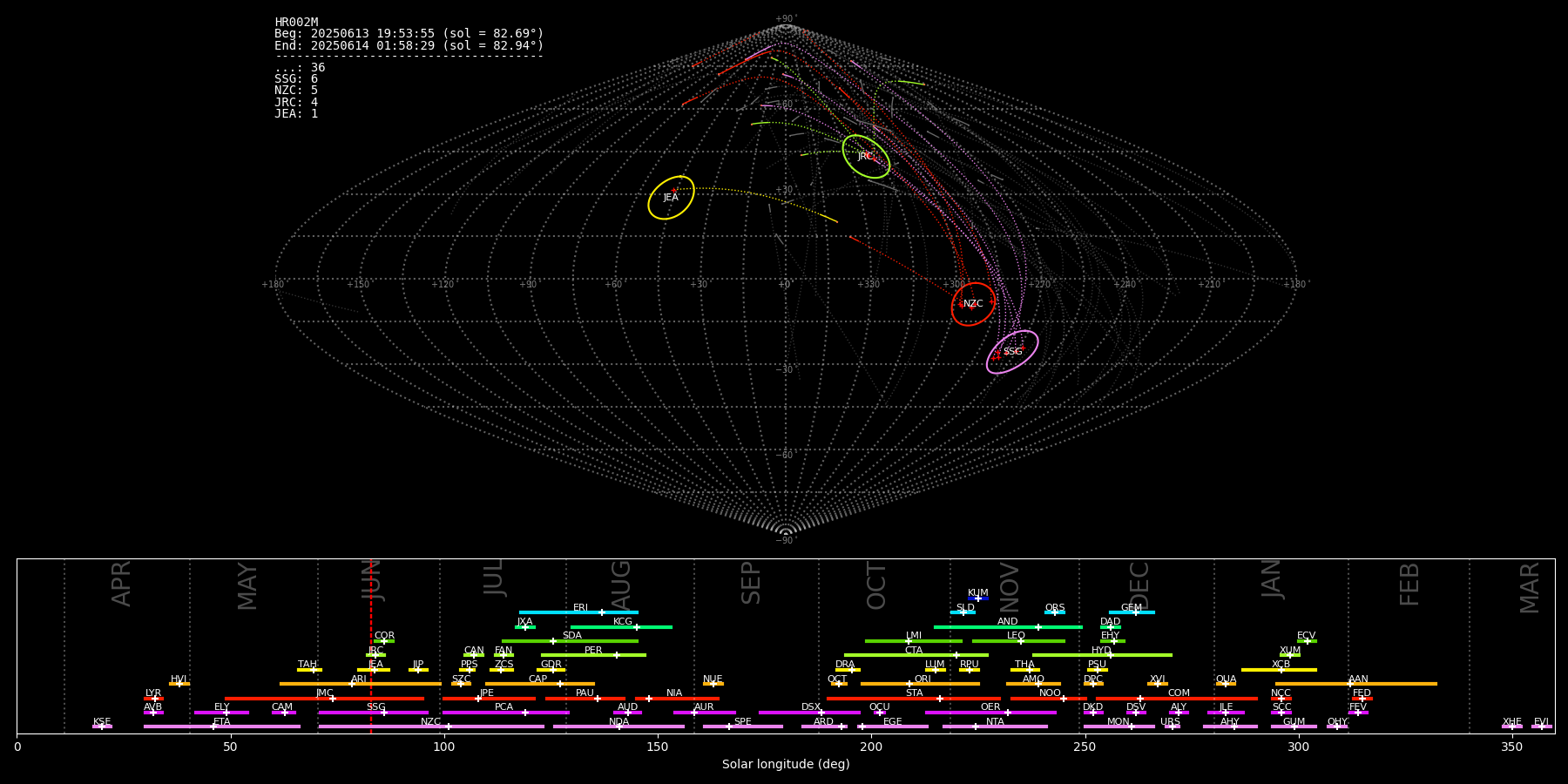1568x784 pixels.
Task: Click the LEO shower label in the timeline
Action: point(1017,636)
